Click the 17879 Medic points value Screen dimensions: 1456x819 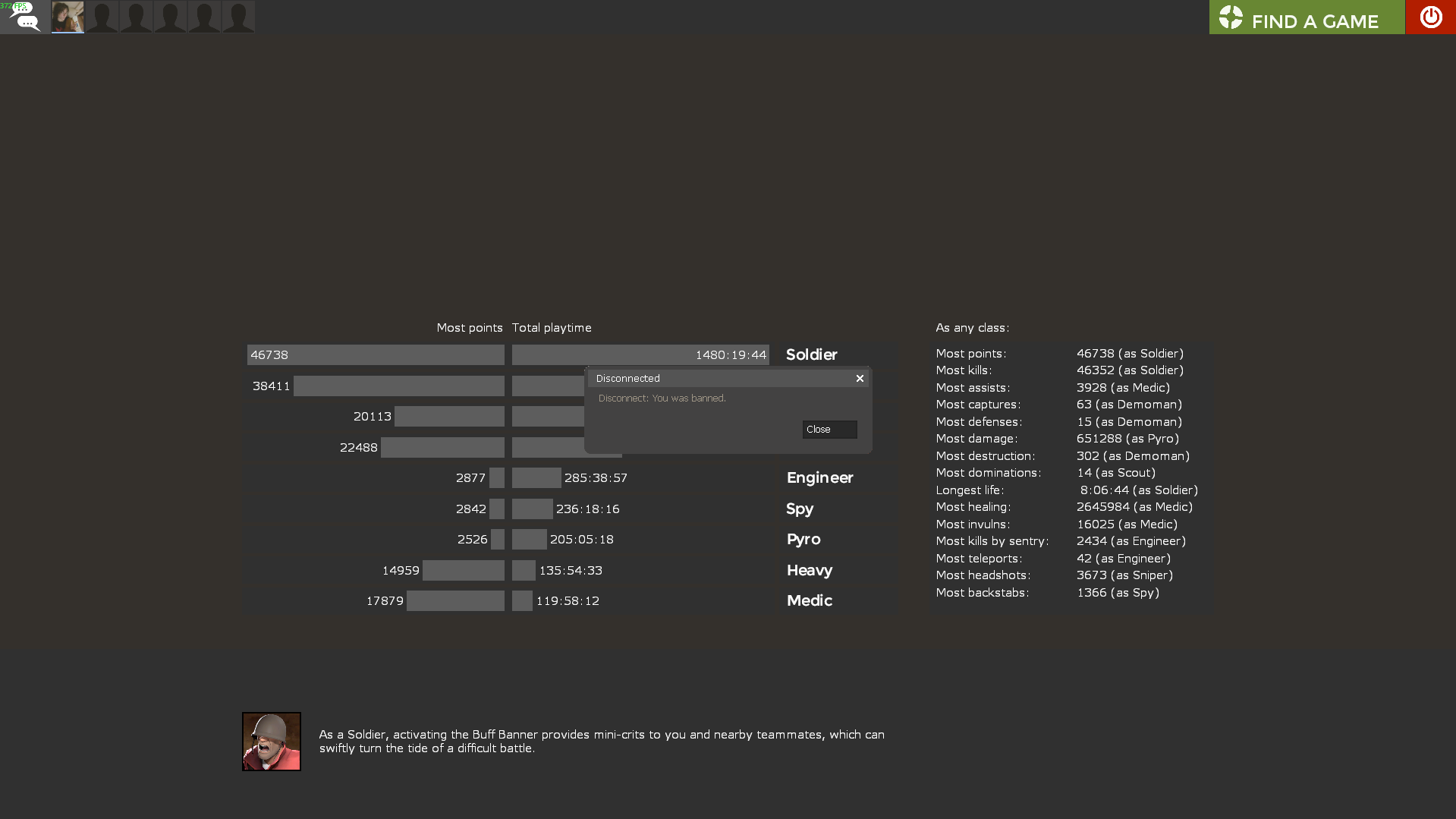click(385, 600)
